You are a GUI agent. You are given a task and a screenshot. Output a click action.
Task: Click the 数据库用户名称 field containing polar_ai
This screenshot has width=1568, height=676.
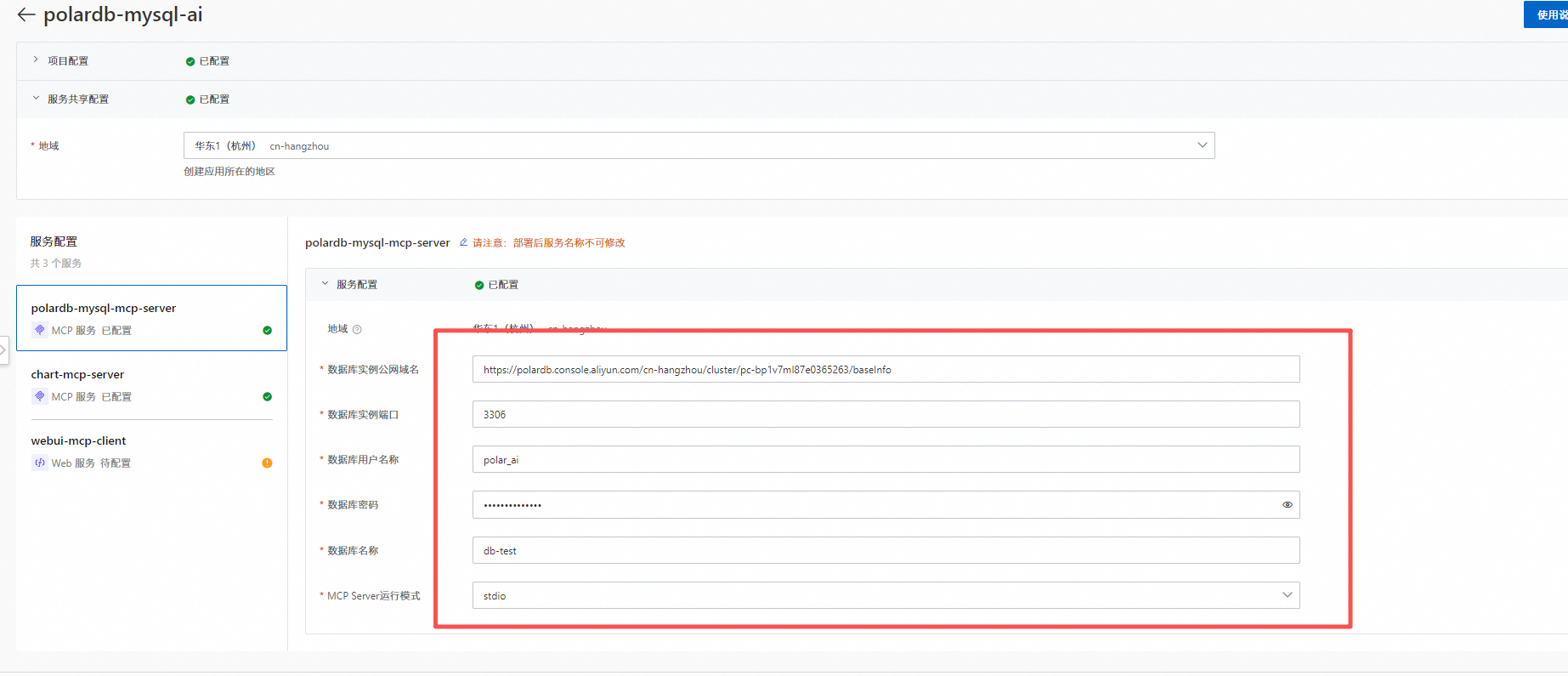pos(886,459)
